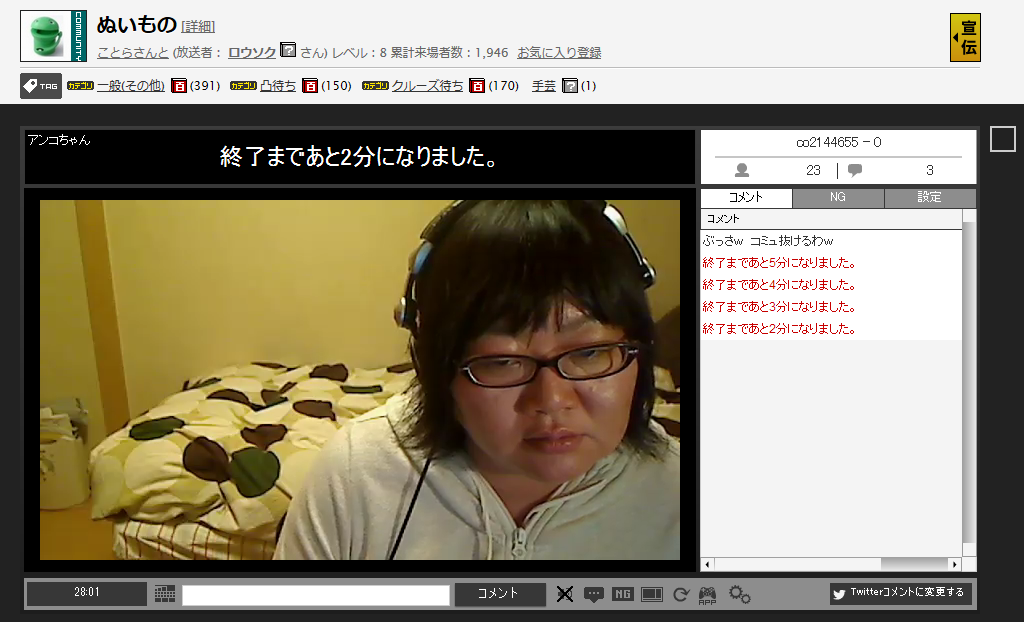The image size is (1024, 622).
Task: Open the gamepad APP panel
Action: 706,593
